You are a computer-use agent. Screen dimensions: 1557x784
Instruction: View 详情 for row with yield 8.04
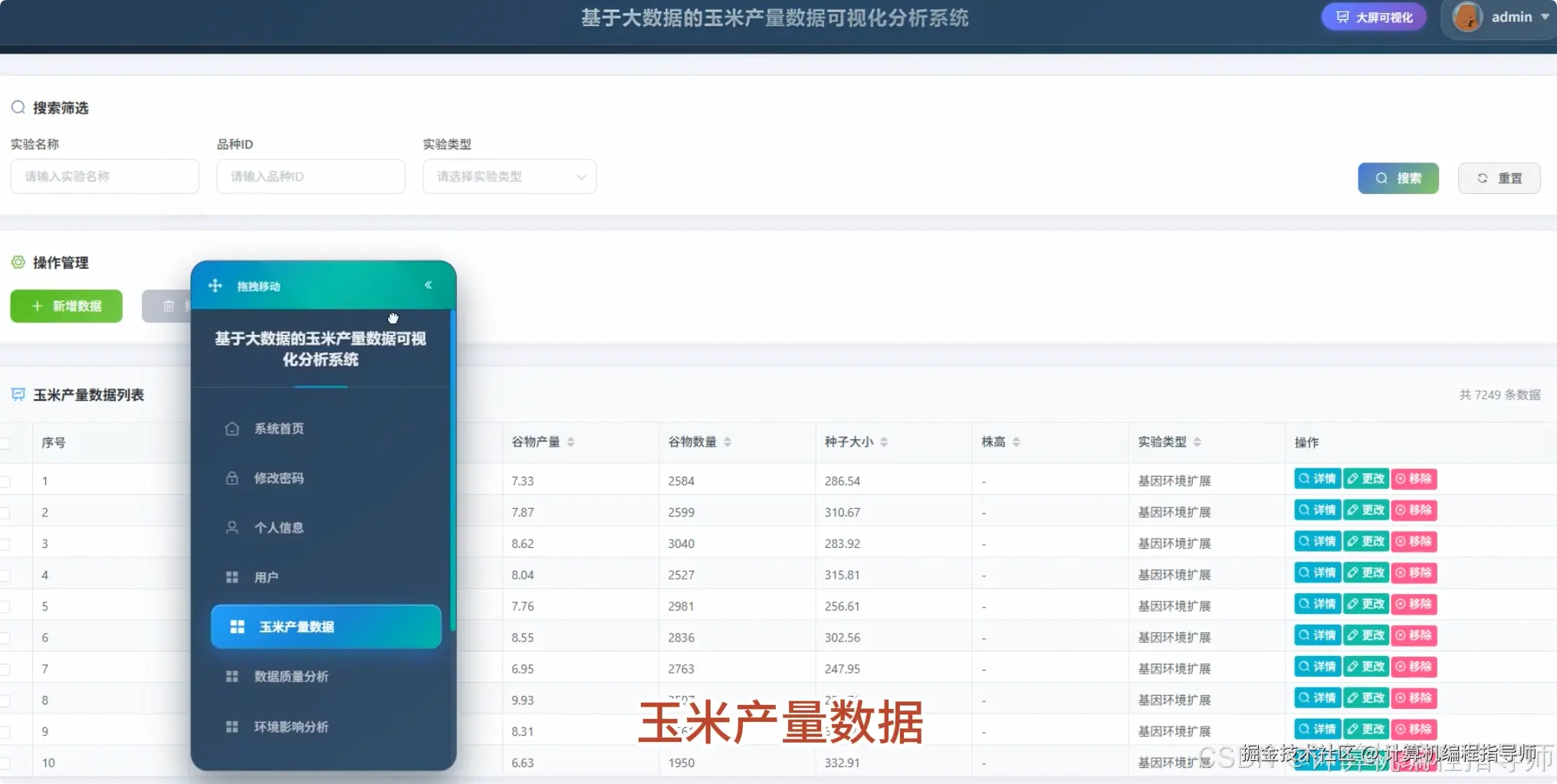pos(1318,573)
